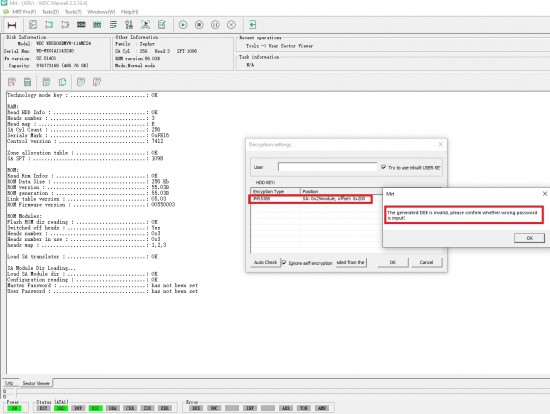550x414 pixels.
Task: Click the DRQ status indicator
Action: [113, 408]
